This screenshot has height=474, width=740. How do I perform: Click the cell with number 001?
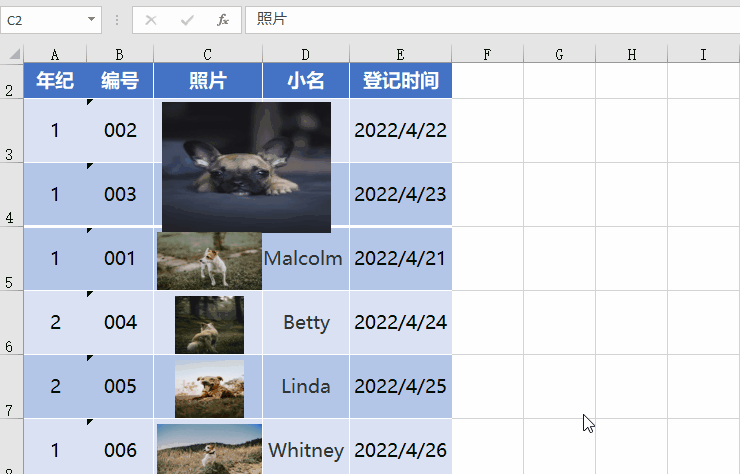pyautogui.click(x=120, y=259)
